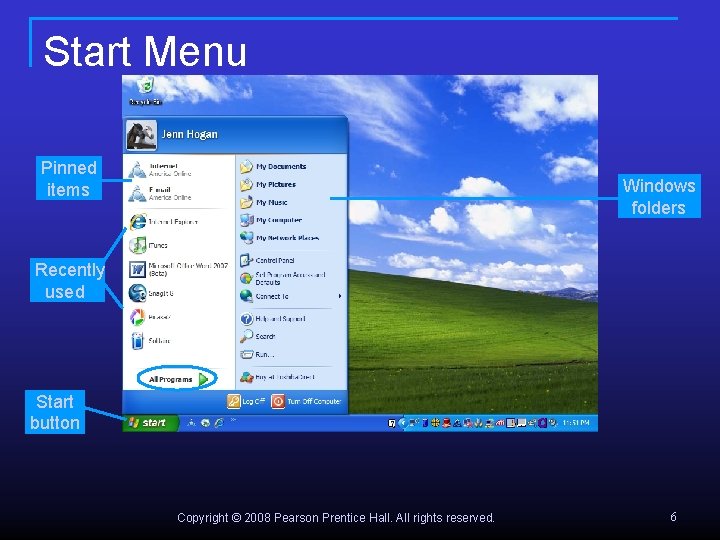Click the red hat system tray icon
This screenshot has height=540, width=720.
446,423
